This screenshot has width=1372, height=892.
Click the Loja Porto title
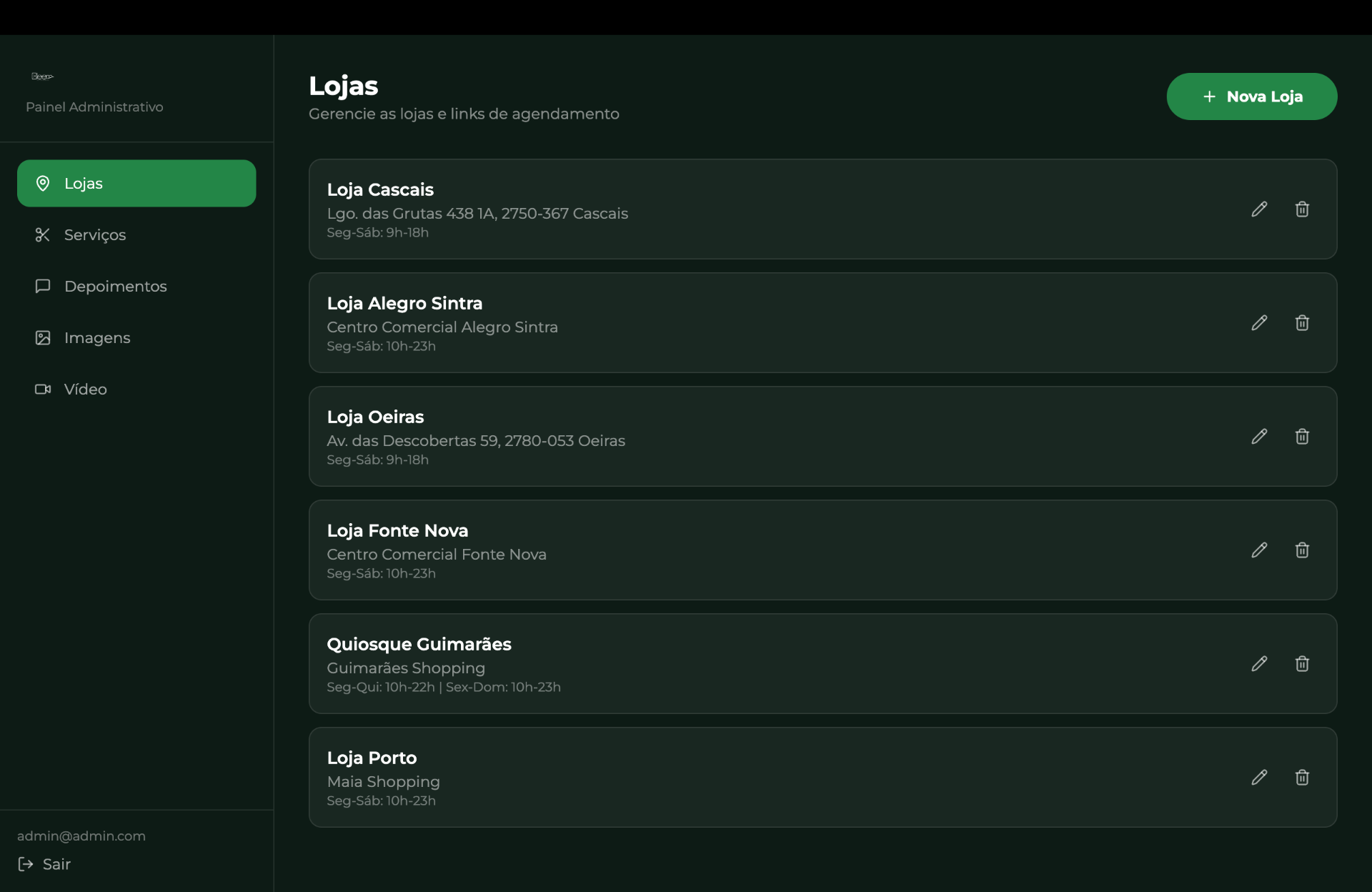point(372,758)
